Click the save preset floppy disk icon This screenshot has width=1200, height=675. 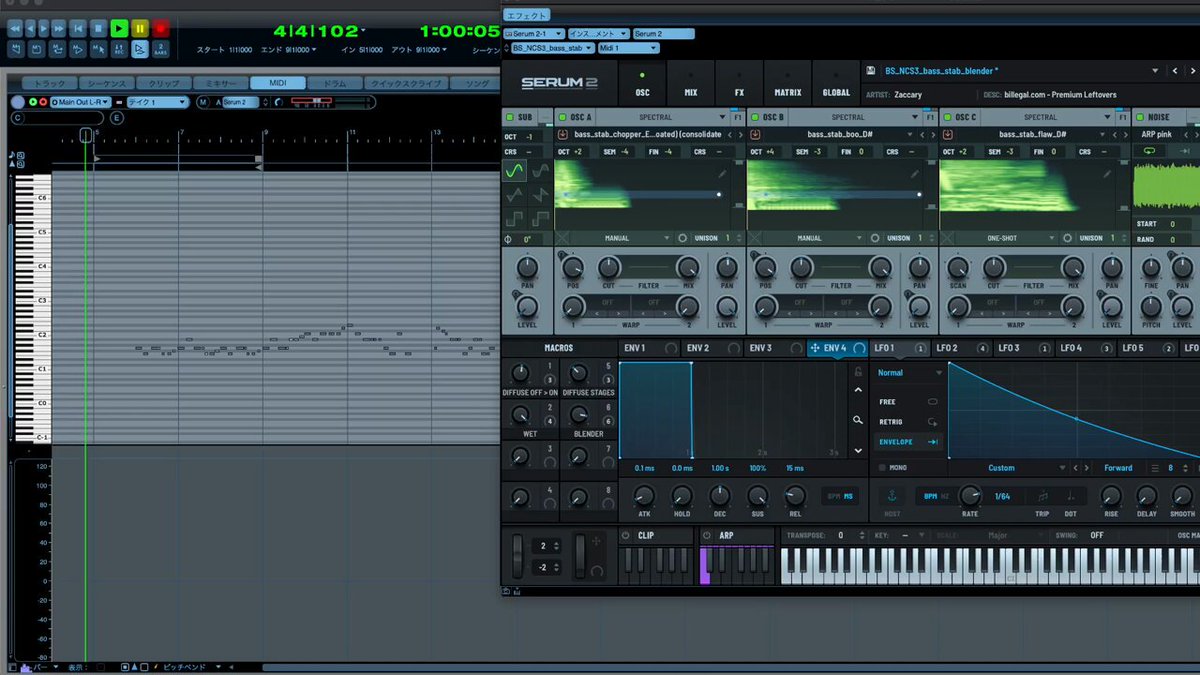point(872,71)
